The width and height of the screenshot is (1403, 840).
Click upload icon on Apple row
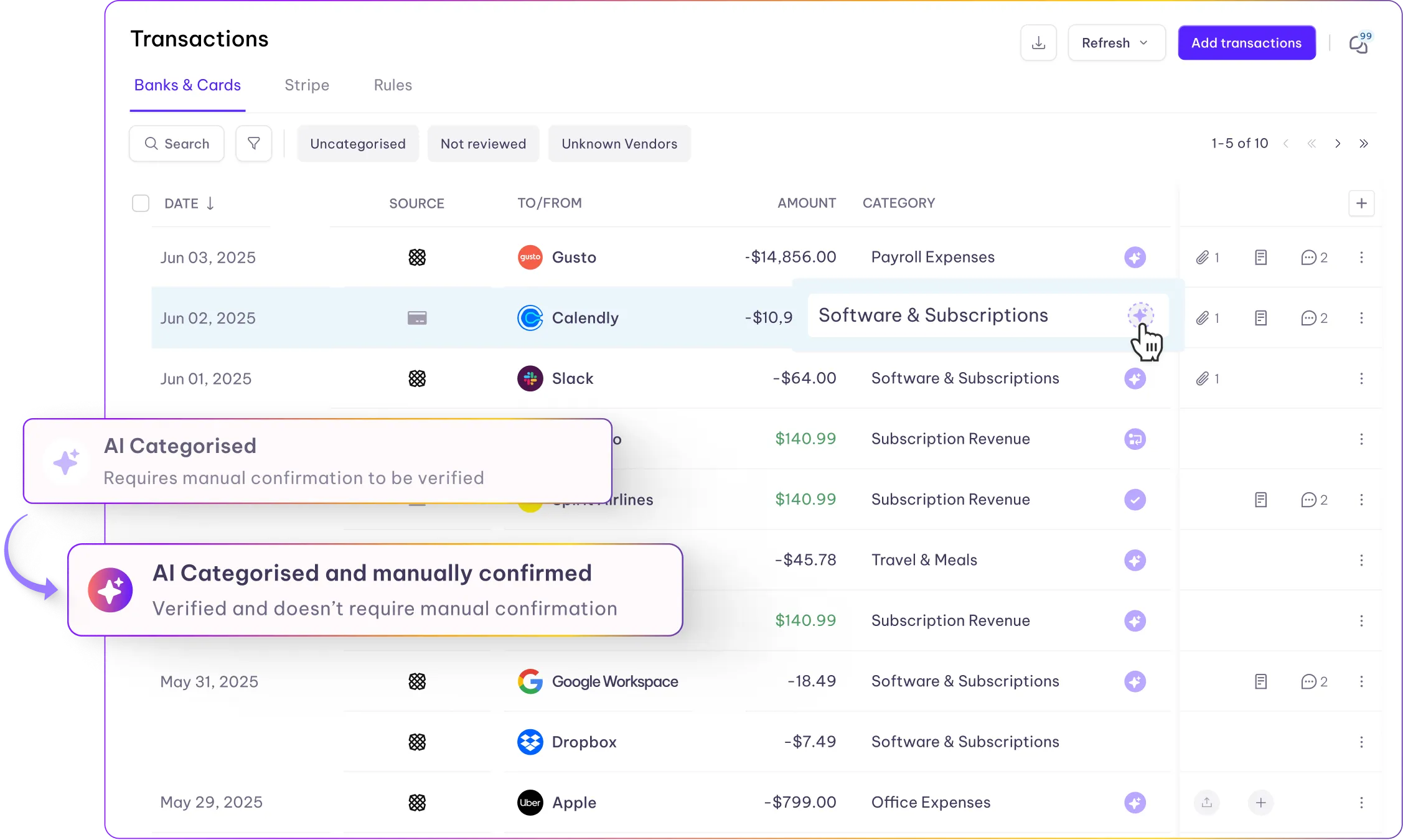[1206, 803]
